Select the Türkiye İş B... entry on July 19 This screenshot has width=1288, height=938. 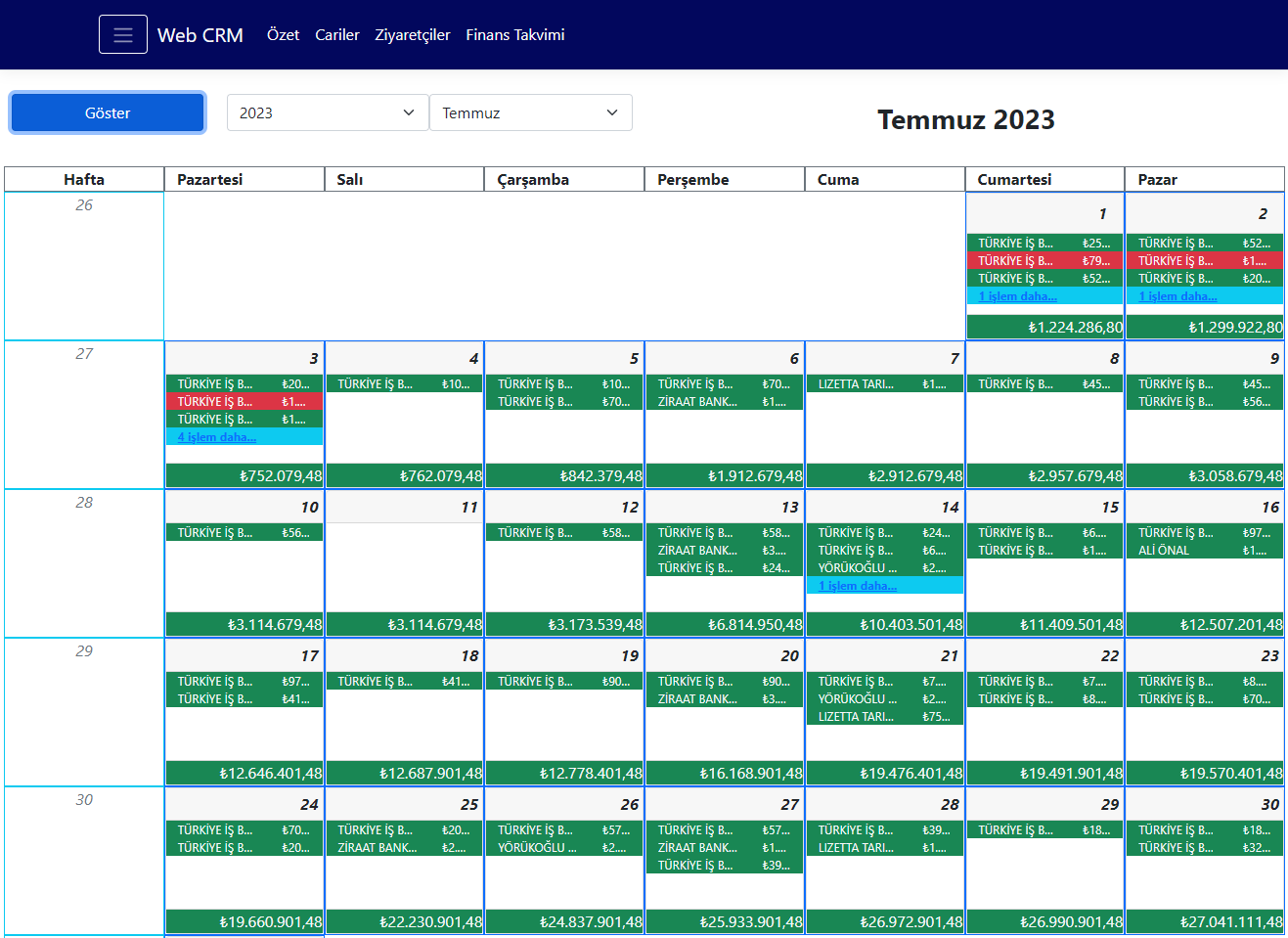click(564, 682)
